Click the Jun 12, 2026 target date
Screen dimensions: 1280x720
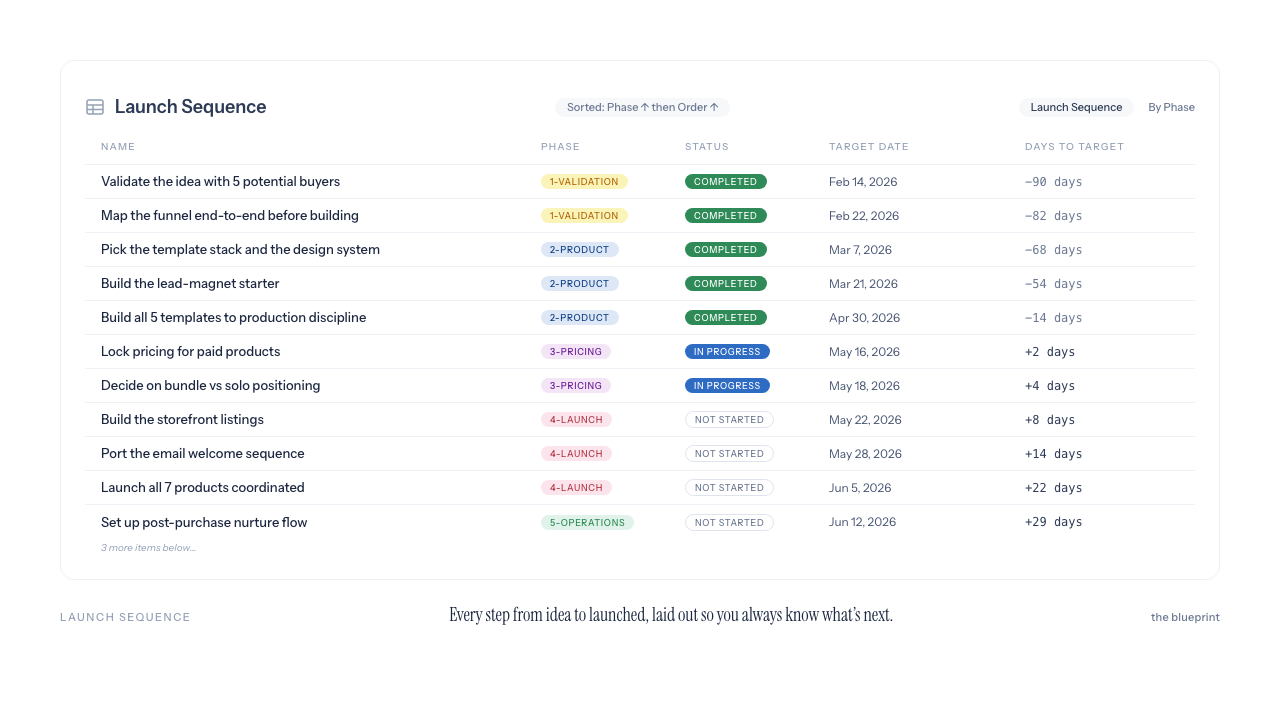(862, 522)
